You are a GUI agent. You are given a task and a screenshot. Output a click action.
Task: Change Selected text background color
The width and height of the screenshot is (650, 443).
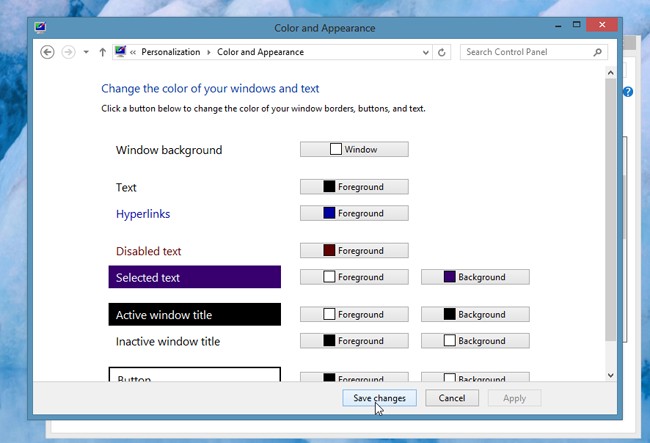[475, 277]
